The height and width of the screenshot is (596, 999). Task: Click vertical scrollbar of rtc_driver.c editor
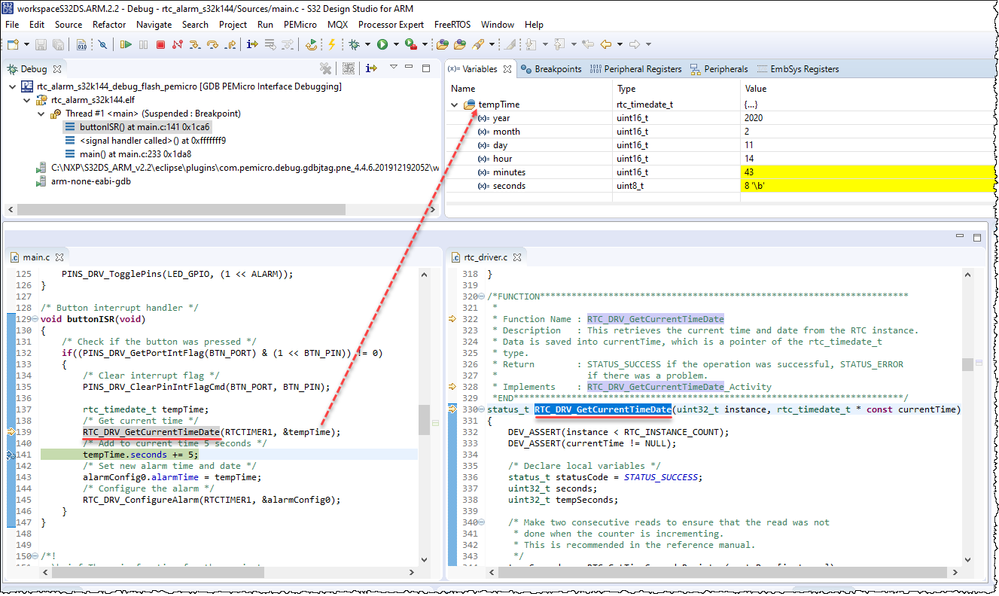(x=965, y=365)
